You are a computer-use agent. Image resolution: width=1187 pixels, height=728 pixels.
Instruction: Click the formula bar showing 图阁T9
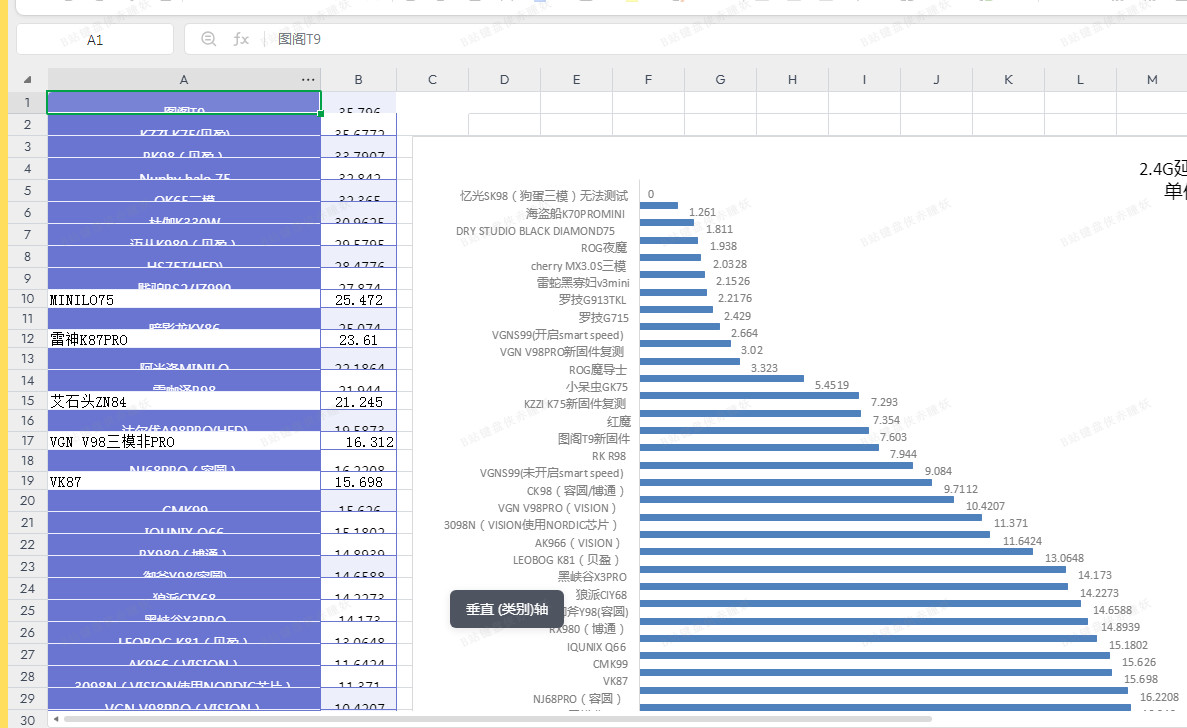(686, 39)
